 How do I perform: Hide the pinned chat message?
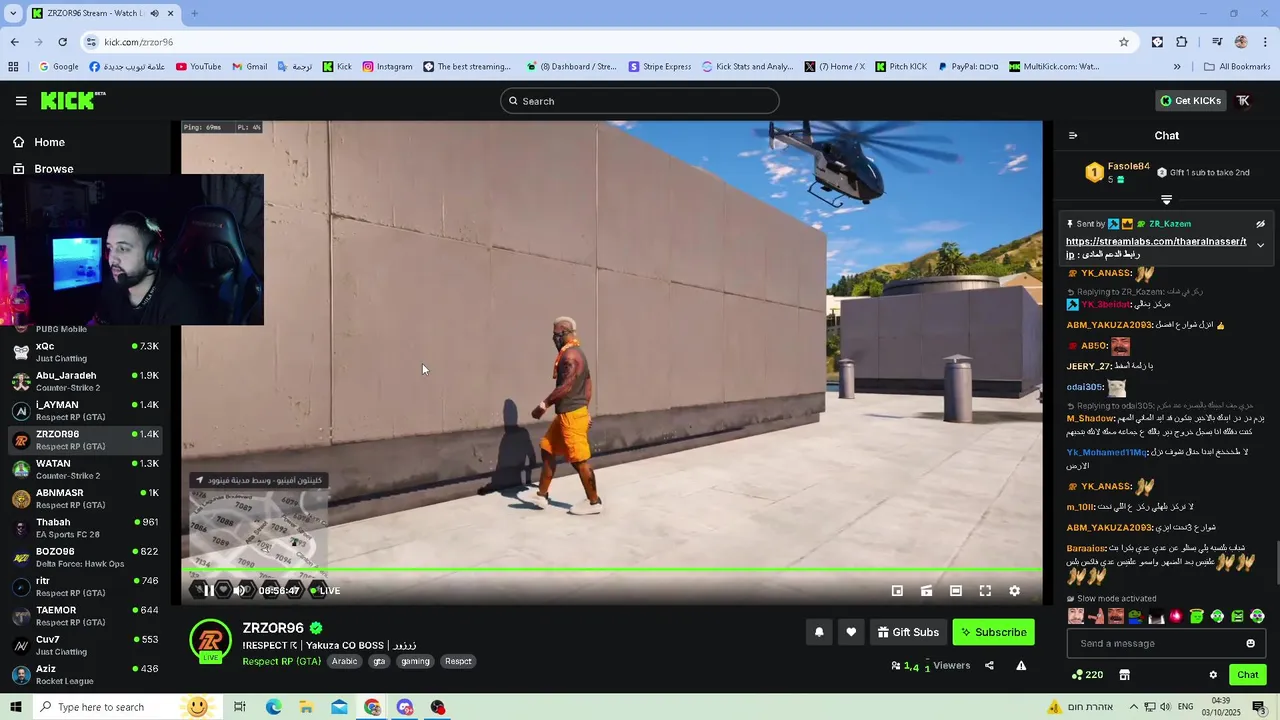(x=1260, y=224)
